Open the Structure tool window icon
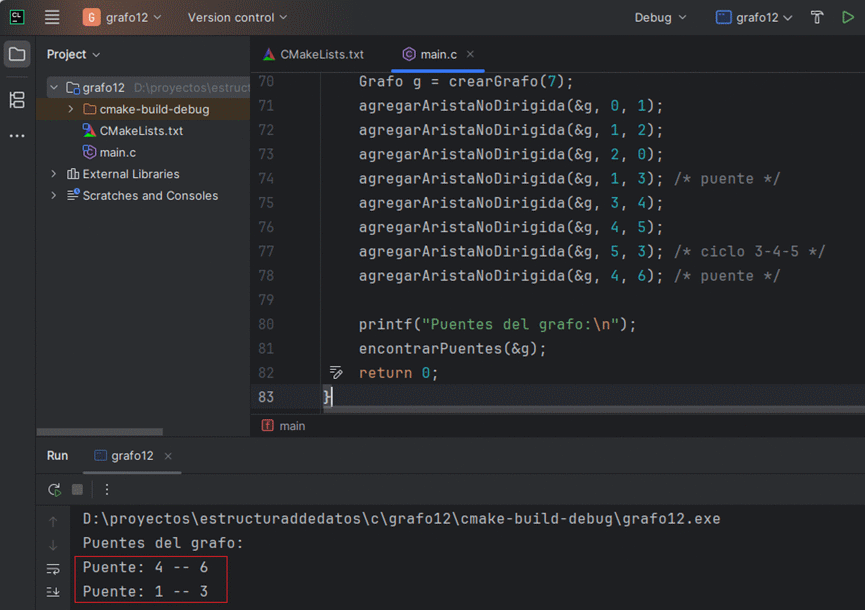This screenshot has height=610, width=865. click(x=17, y=99)
